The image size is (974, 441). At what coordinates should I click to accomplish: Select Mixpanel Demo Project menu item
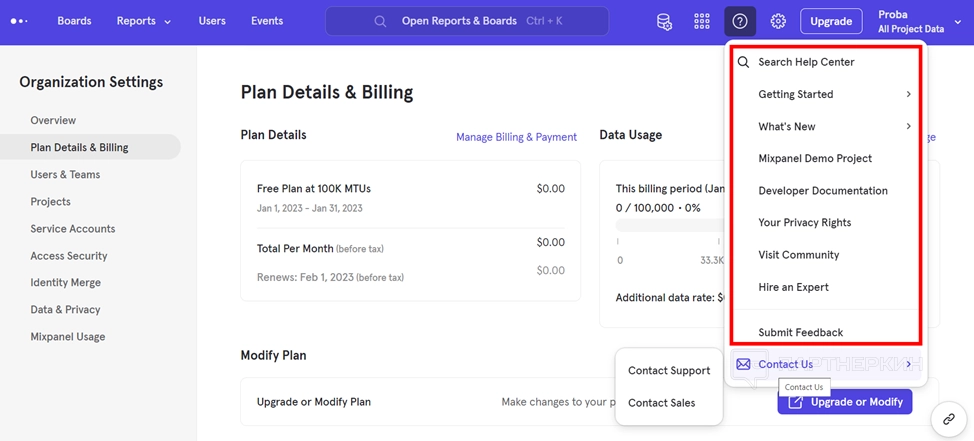[815, 158]
